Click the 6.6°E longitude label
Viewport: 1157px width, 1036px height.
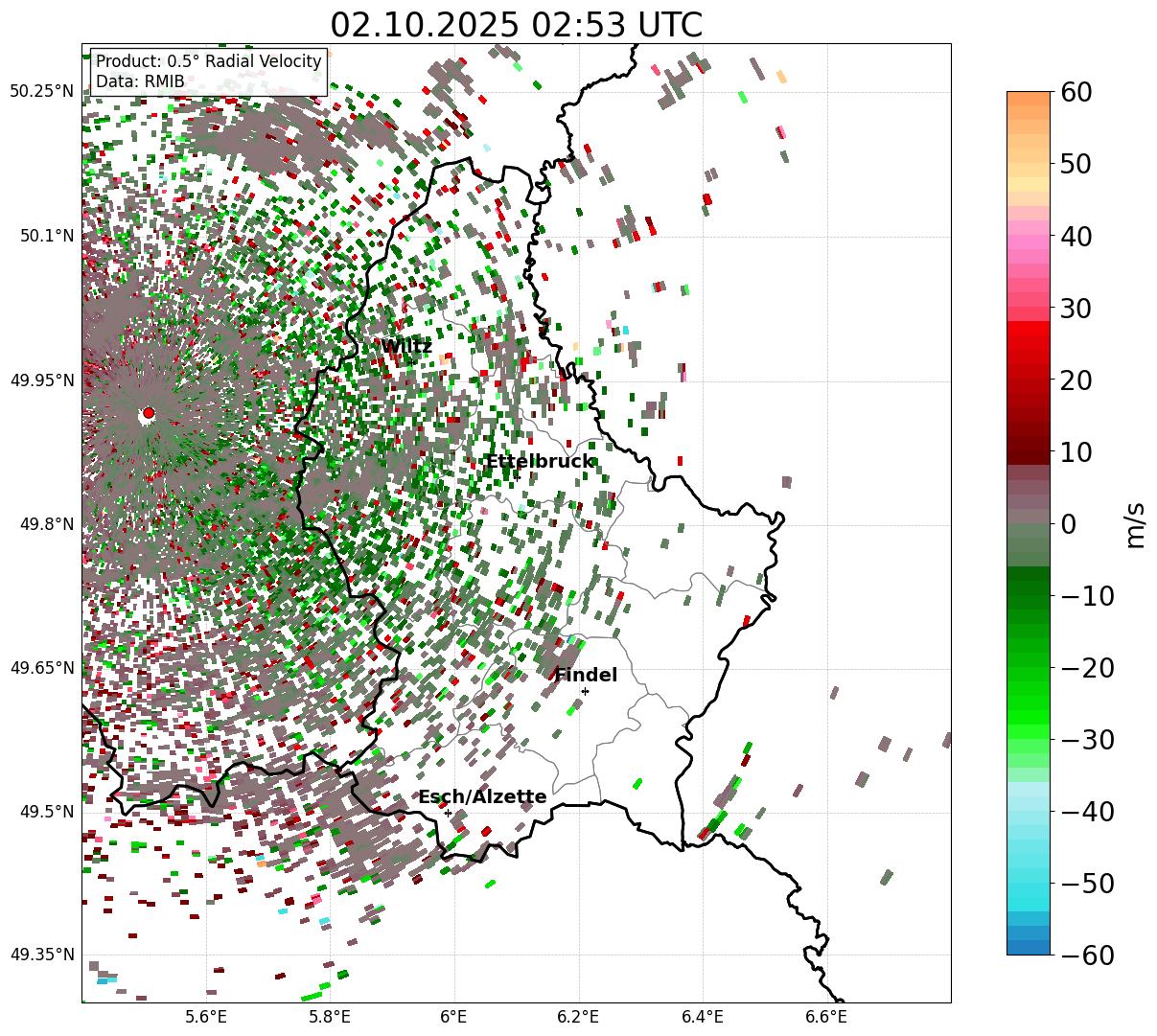[826, 1017]
